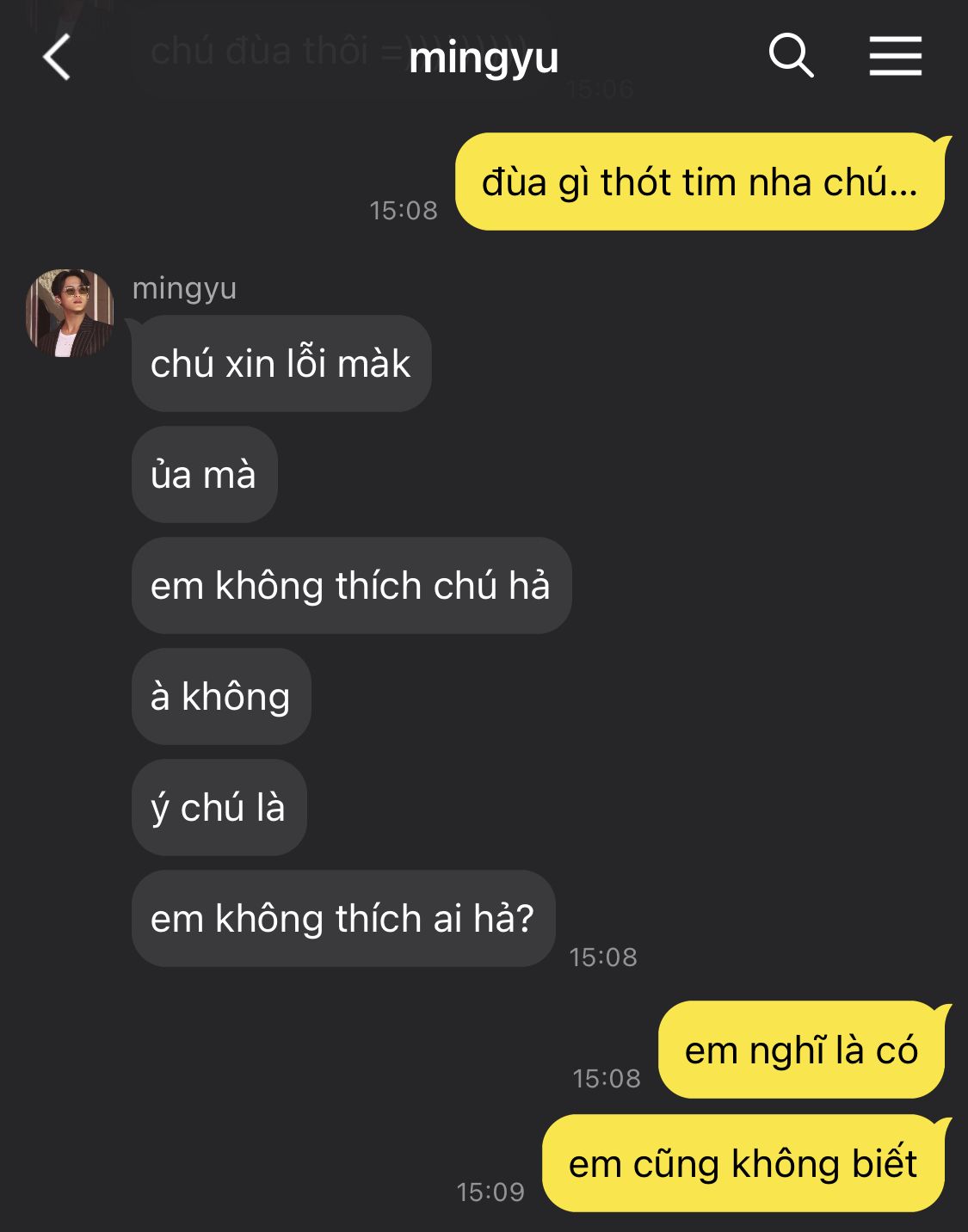Select the 'ủa mà' bubble
The height and width of the screenshot is (1232, 968).
(x=205, y=474)
